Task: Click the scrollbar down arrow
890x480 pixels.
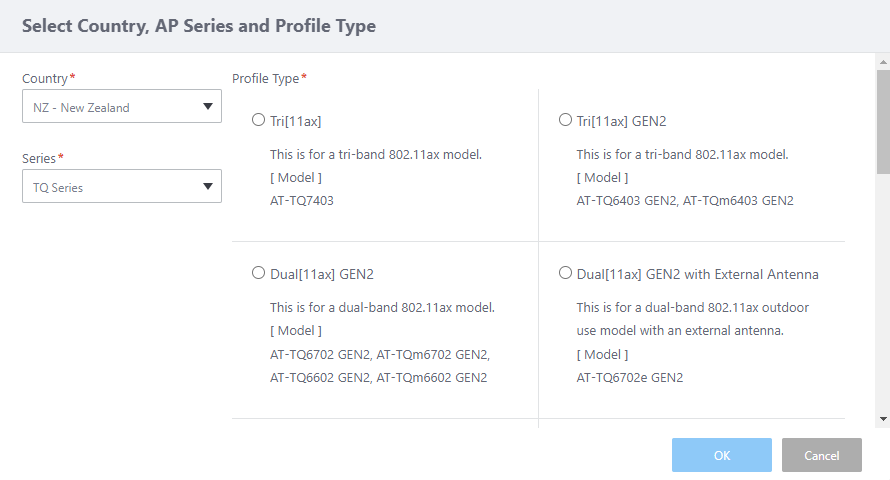Action: click(882, 419)
